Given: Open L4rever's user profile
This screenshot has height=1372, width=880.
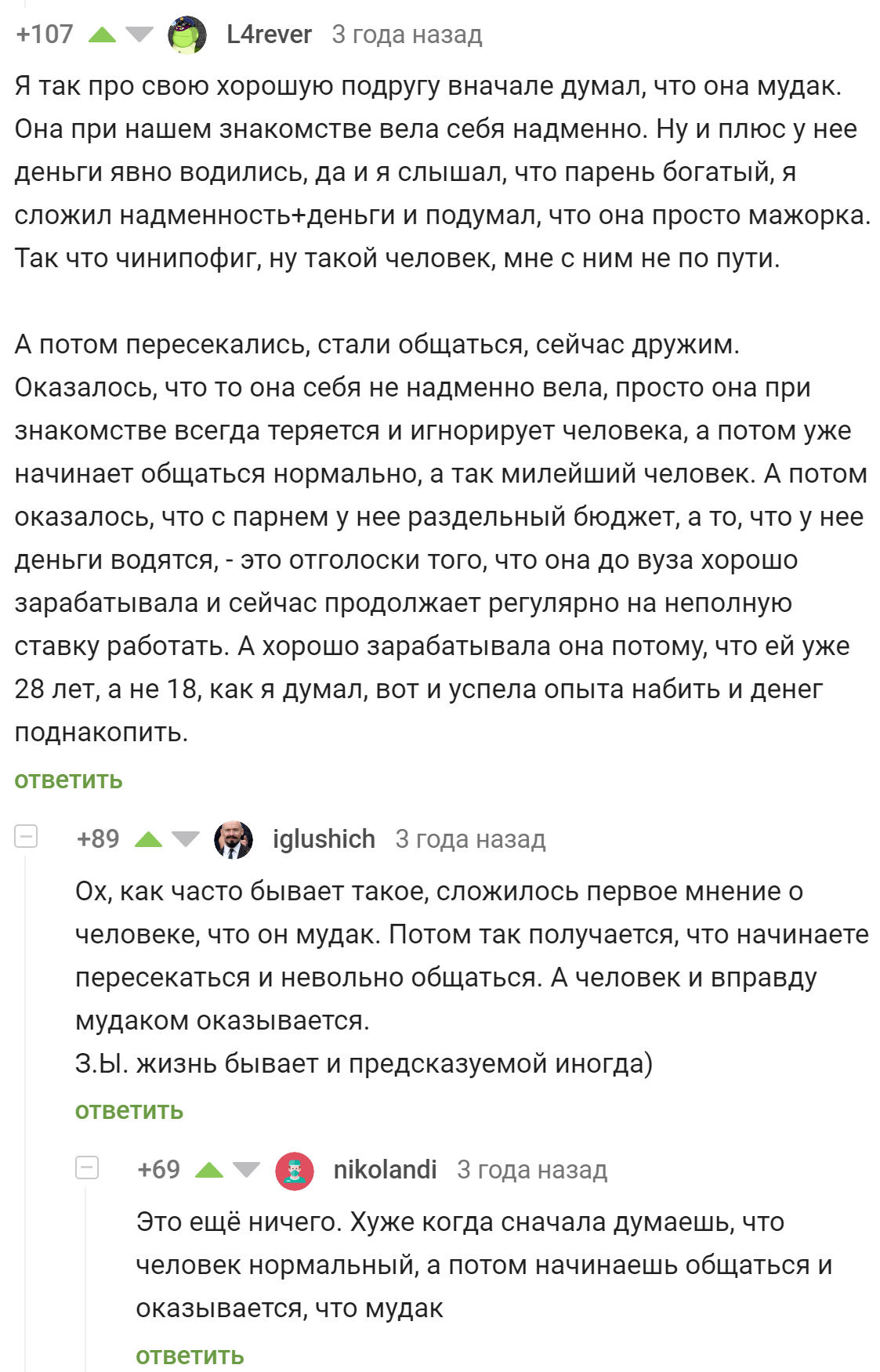Looking at the screenshot, I should point(269,34).
